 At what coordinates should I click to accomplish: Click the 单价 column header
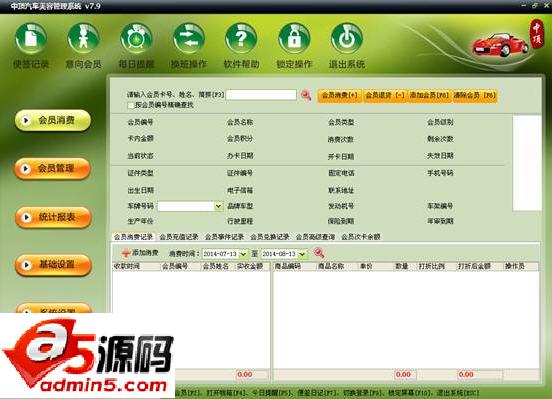pos(375,267)
